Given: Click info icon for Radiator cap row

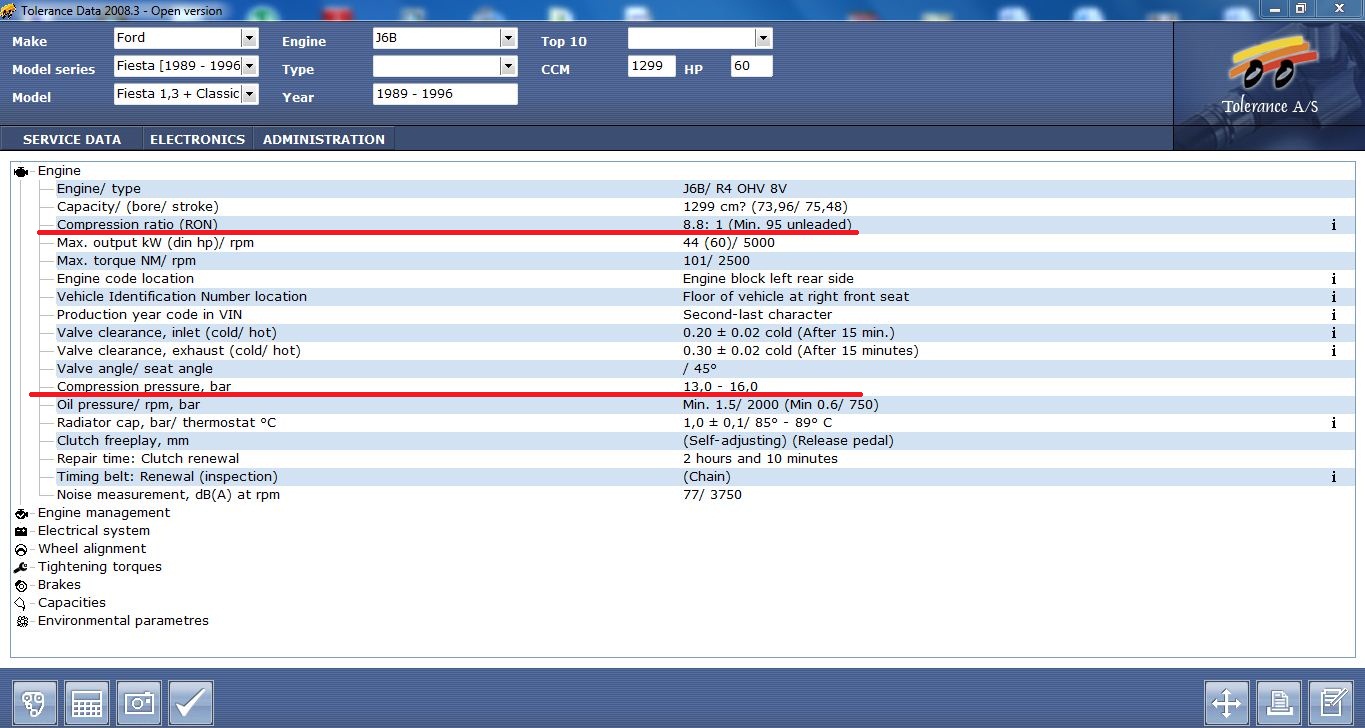Looking at the screenshot, I should 1334,423.
